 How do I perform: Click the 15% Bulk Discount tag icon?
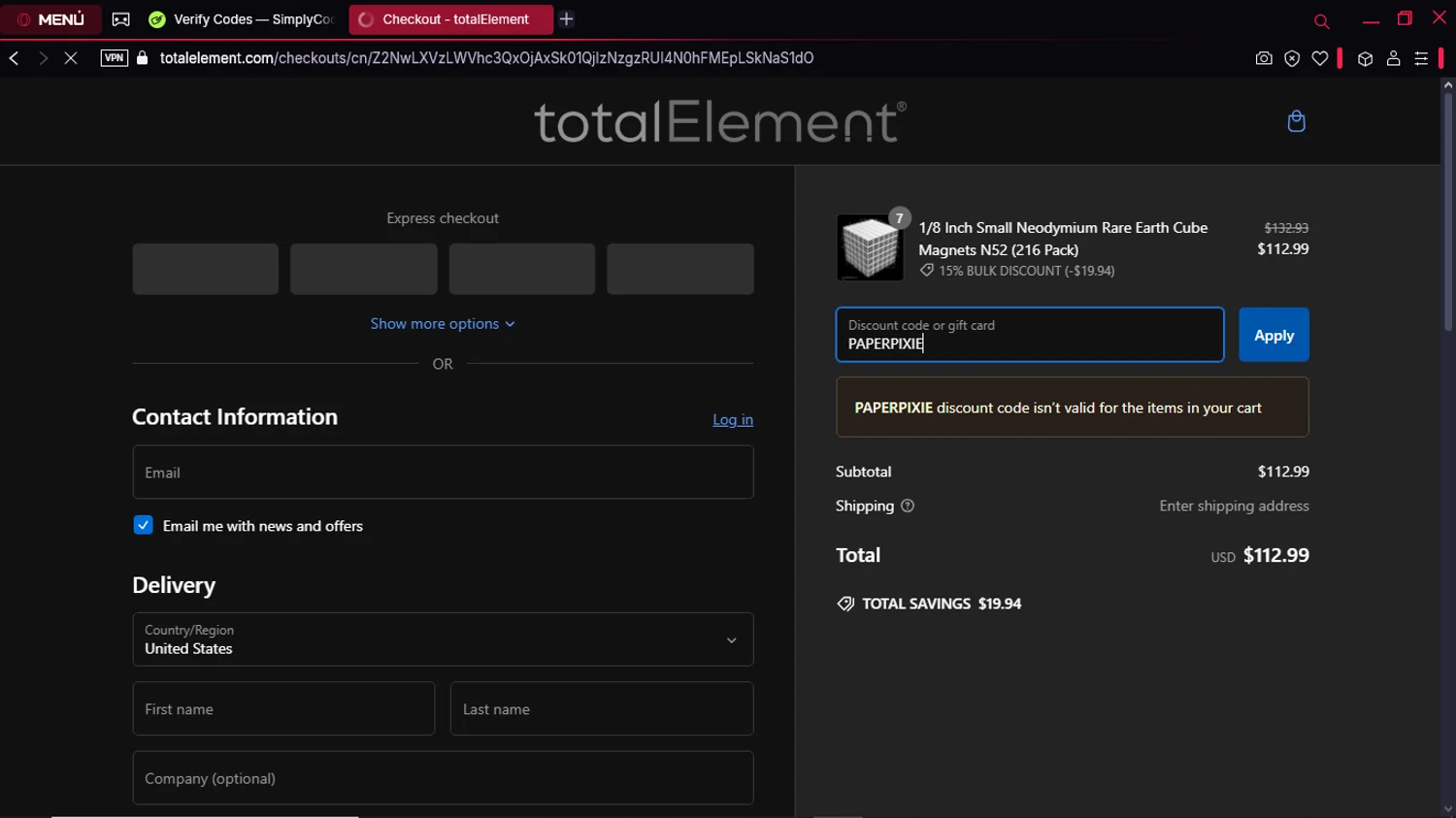point(927,271)
